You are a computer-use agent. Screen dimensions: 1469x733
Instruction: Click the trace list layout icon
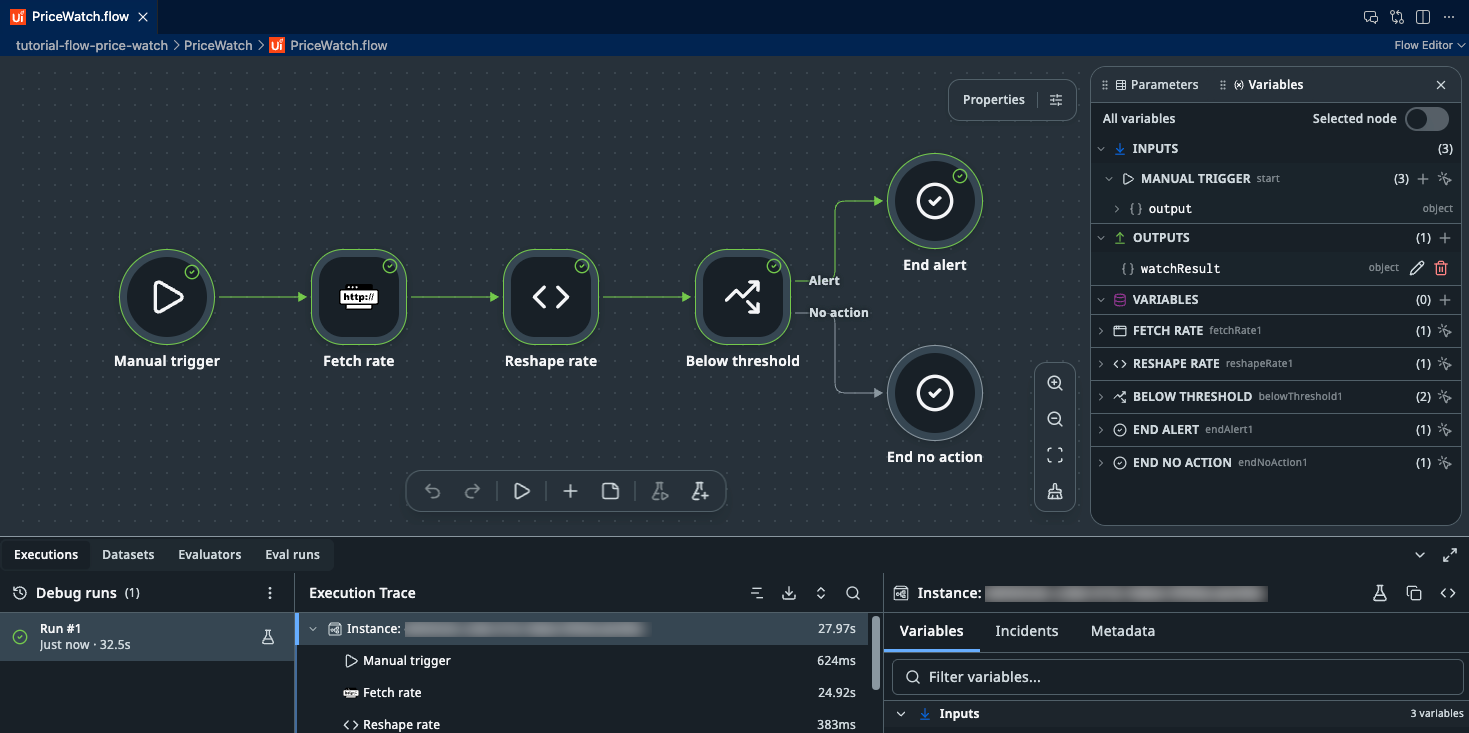[x=757, y=593]
